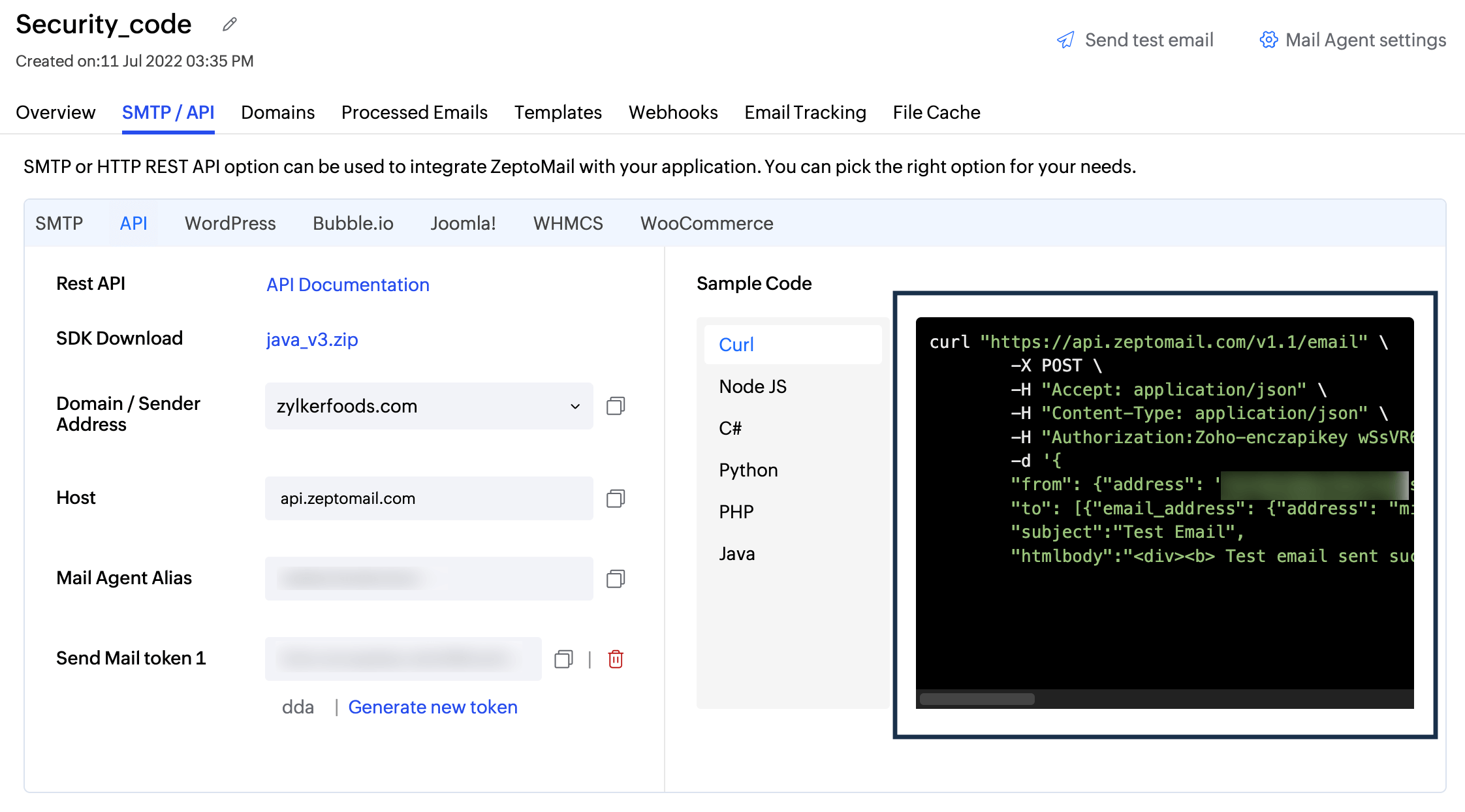The image size is (1465, 812).
Task: Switch to the SMTP integration tab
Action: [x=59, y=223]
